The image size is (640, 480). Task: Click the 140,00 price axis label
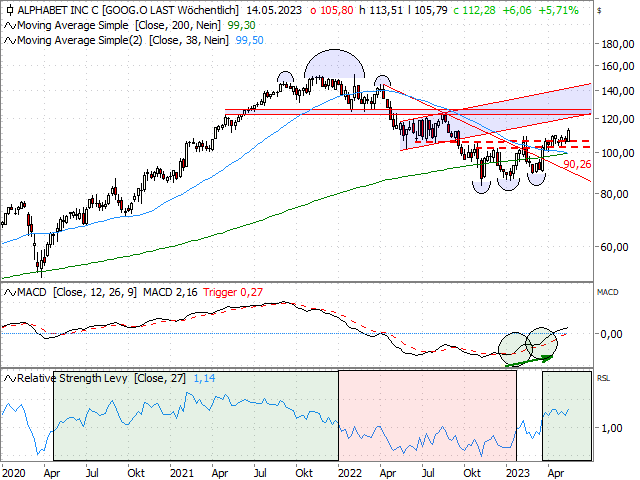pos(618,91)
